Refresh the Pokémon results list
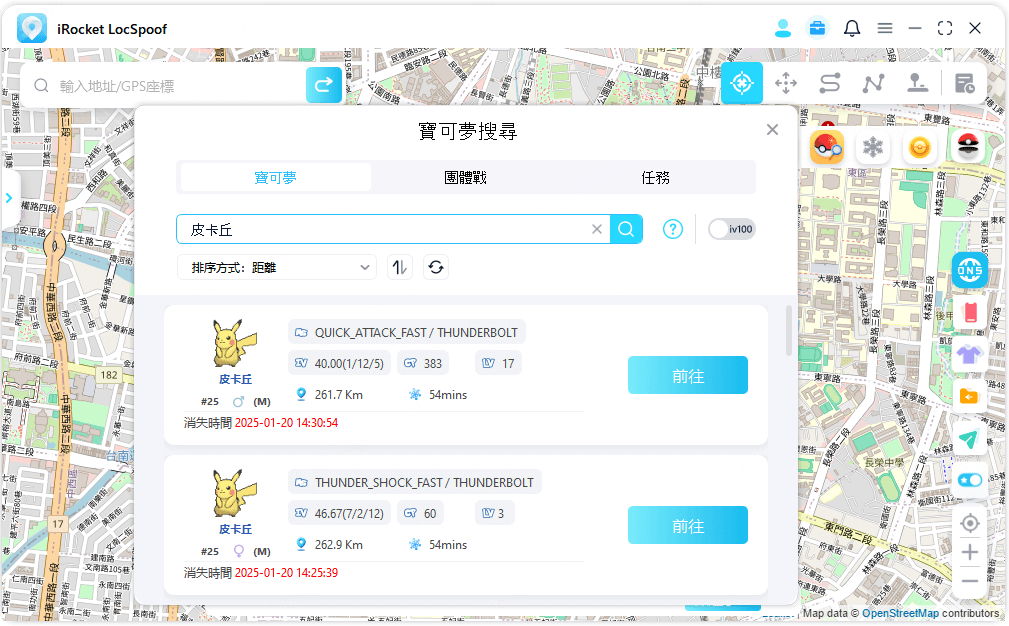The width and height of the screenshot is (1009, 626). click(436, 267)
